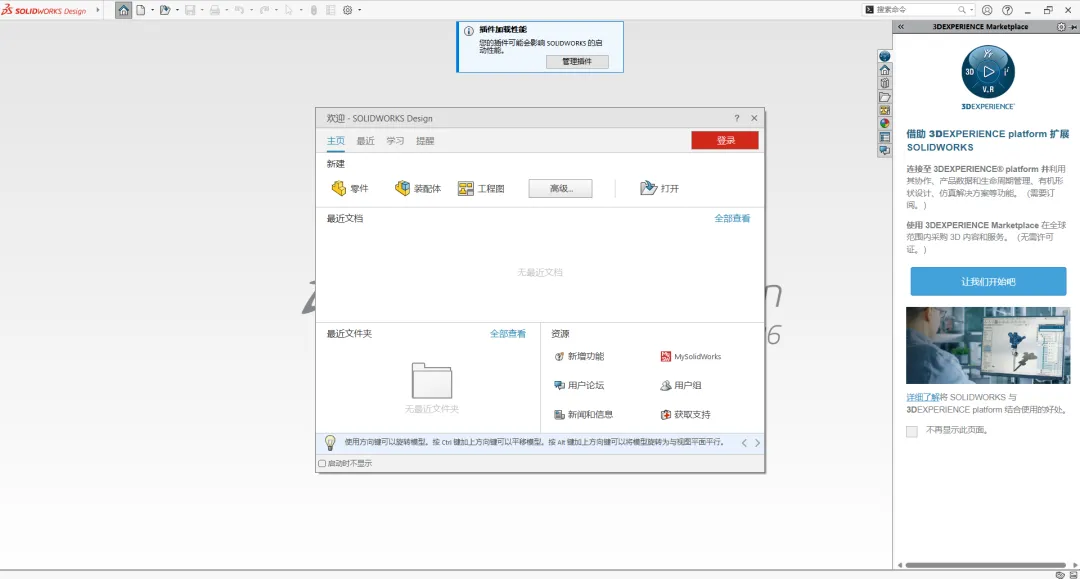Open 新闻和信息 resource link

(583, 414)
